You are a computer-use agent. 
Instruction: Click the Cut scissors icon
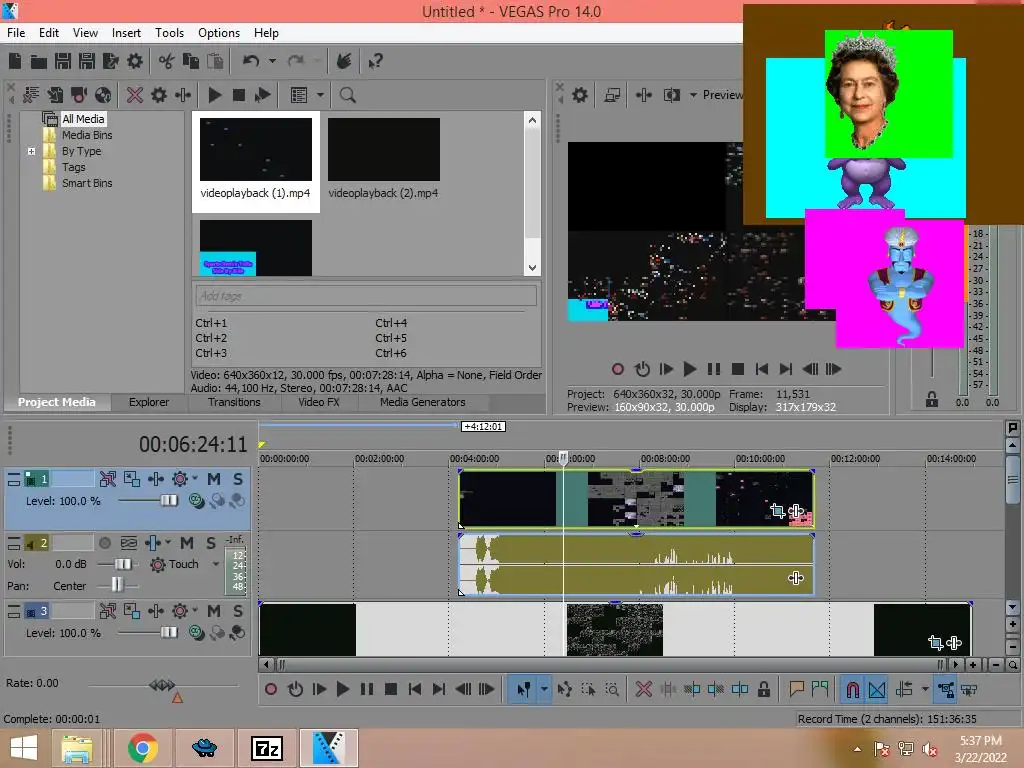tap(167, 61)
